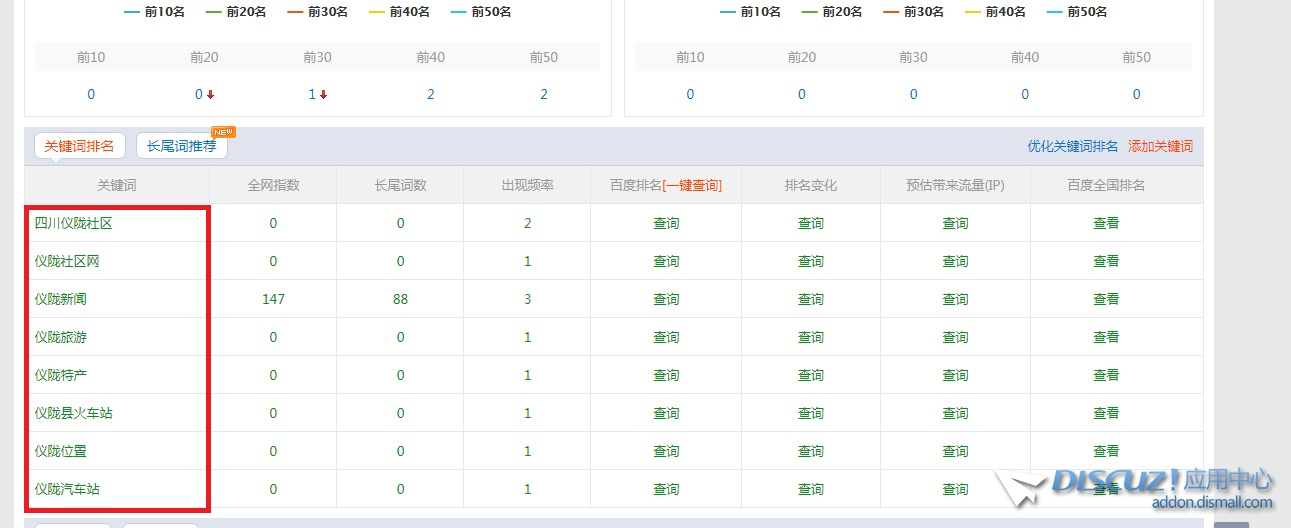1291x528 pixels.
Task: Click the 全网指数 value 147 for 仪陇新闻
Action: coord(273,299)
